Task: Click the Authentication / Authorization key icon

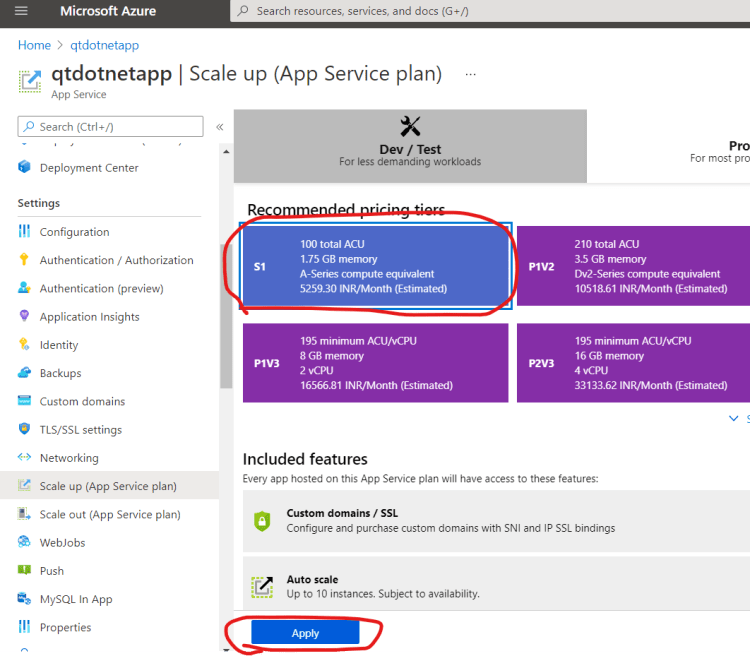Action: coord(24,259)
